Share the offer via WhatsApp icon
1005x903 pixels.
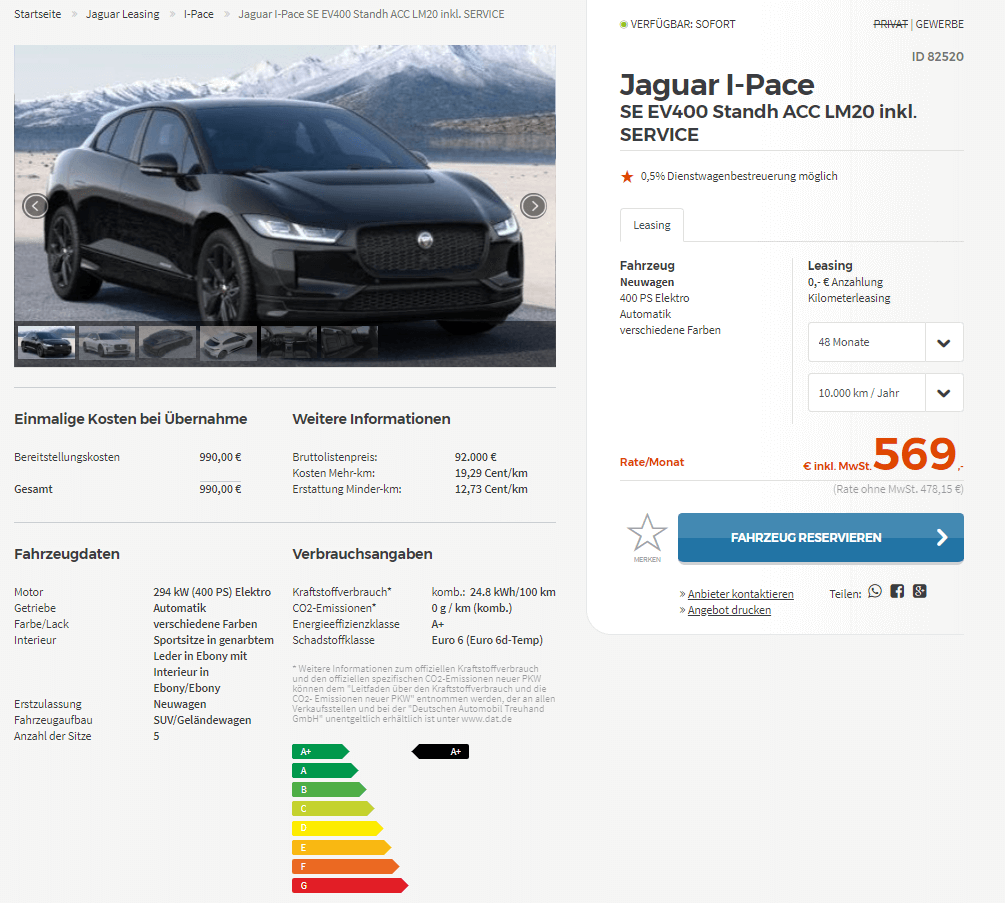coord(875,592)
